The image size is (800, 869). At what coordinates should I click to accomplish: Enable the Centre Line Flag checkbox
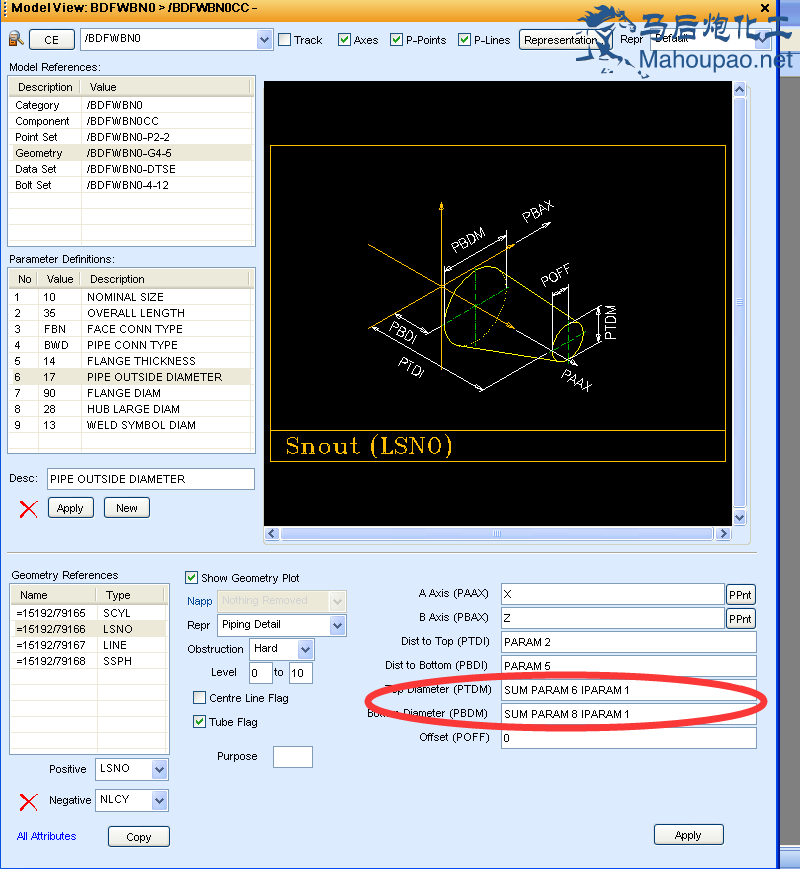[x=199, y=697]
